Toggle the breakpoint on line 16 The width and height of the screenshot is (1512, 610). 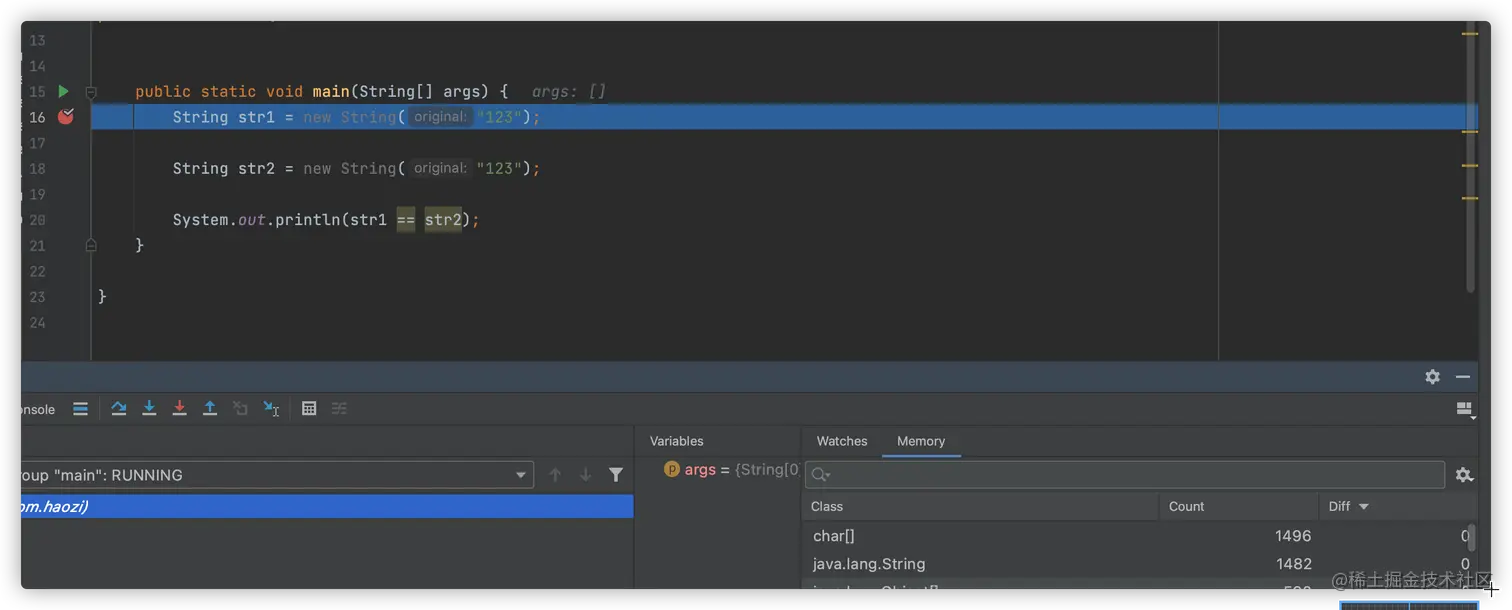[66, 117]
